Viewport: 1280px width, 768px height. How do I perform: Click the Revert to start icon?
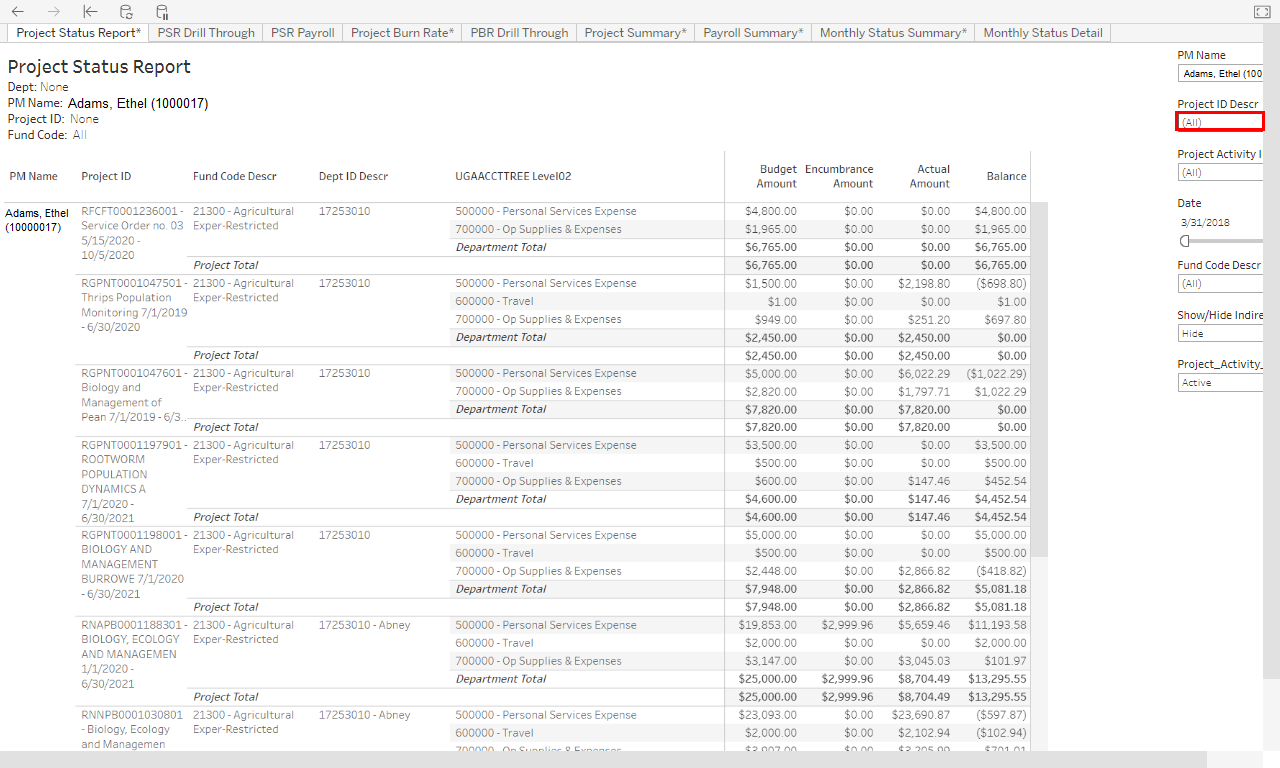coord(90,12)
